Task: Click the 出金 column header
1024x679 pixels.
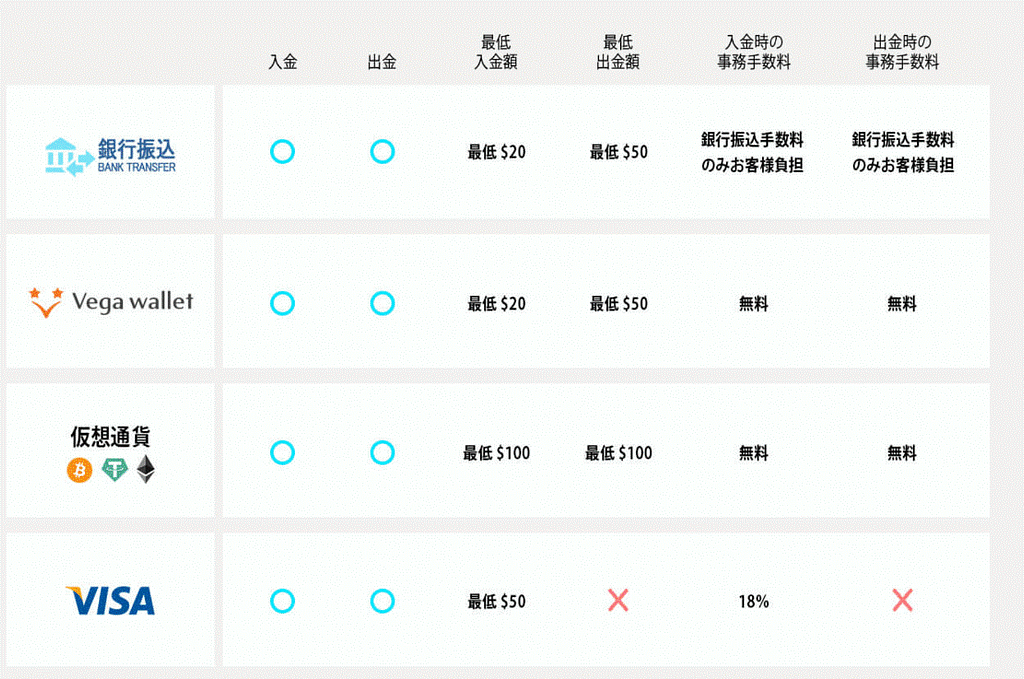Action: pyautogui.click(x=382, y=62)
